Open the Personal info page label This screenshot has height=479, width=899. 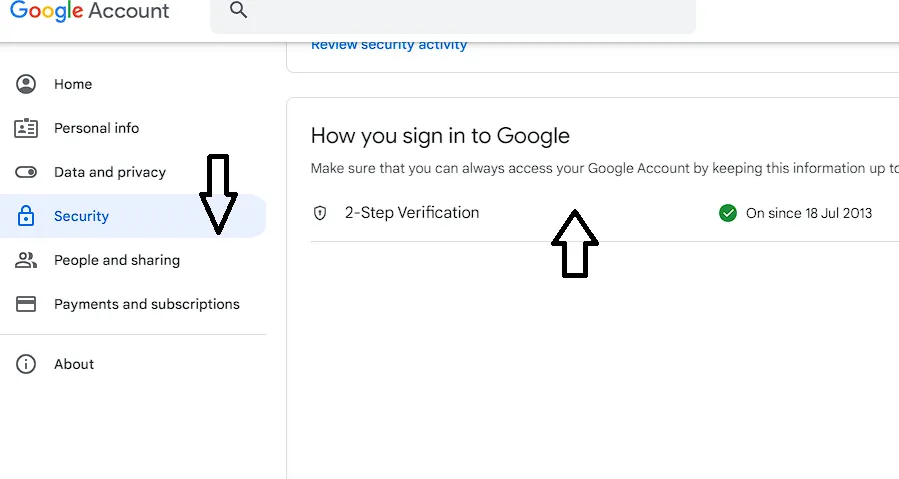96,128
